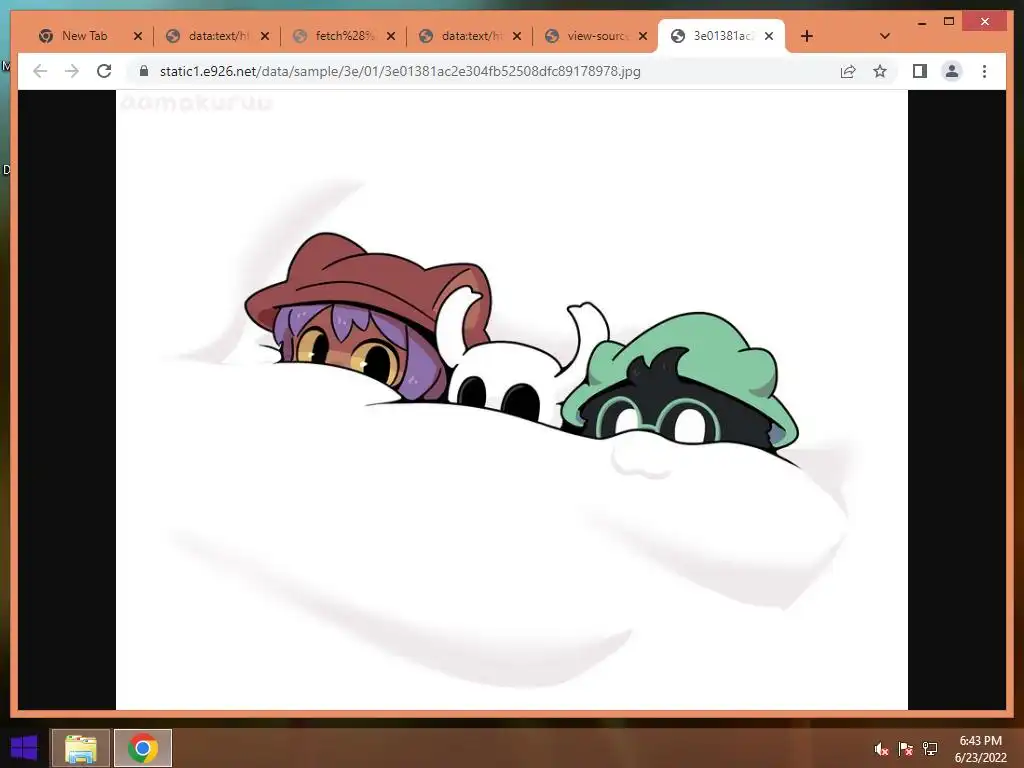This screenshot has height=768, width=1024.
Task: Close the New Tab tab
Action: pyautogui.click(x=138, y=36)
